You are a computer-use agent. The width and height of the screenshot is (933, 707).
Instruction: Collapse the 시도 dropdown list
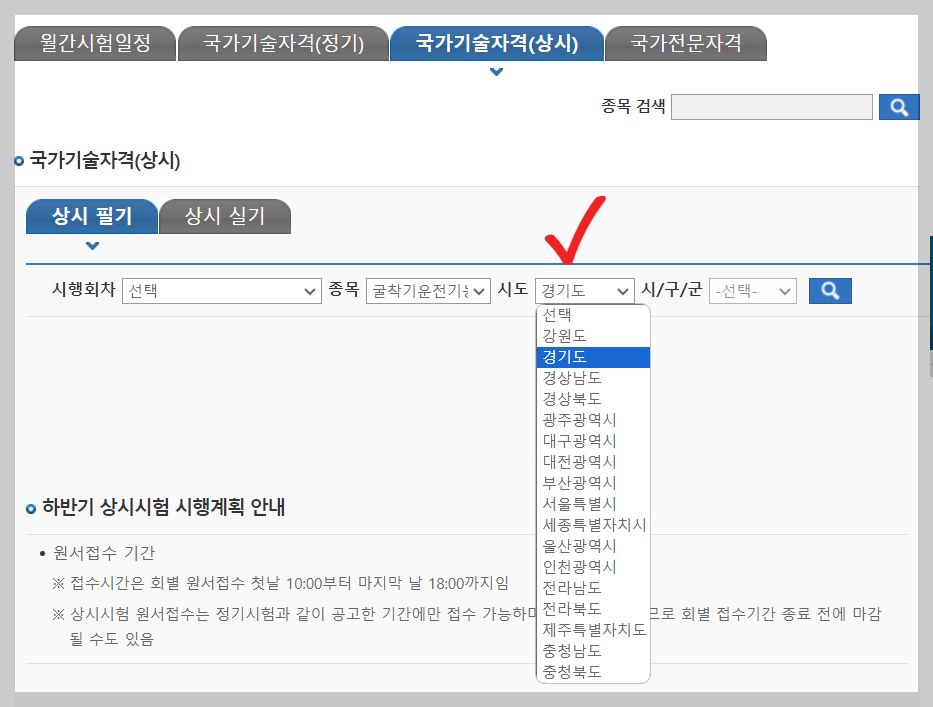[584, 290]
